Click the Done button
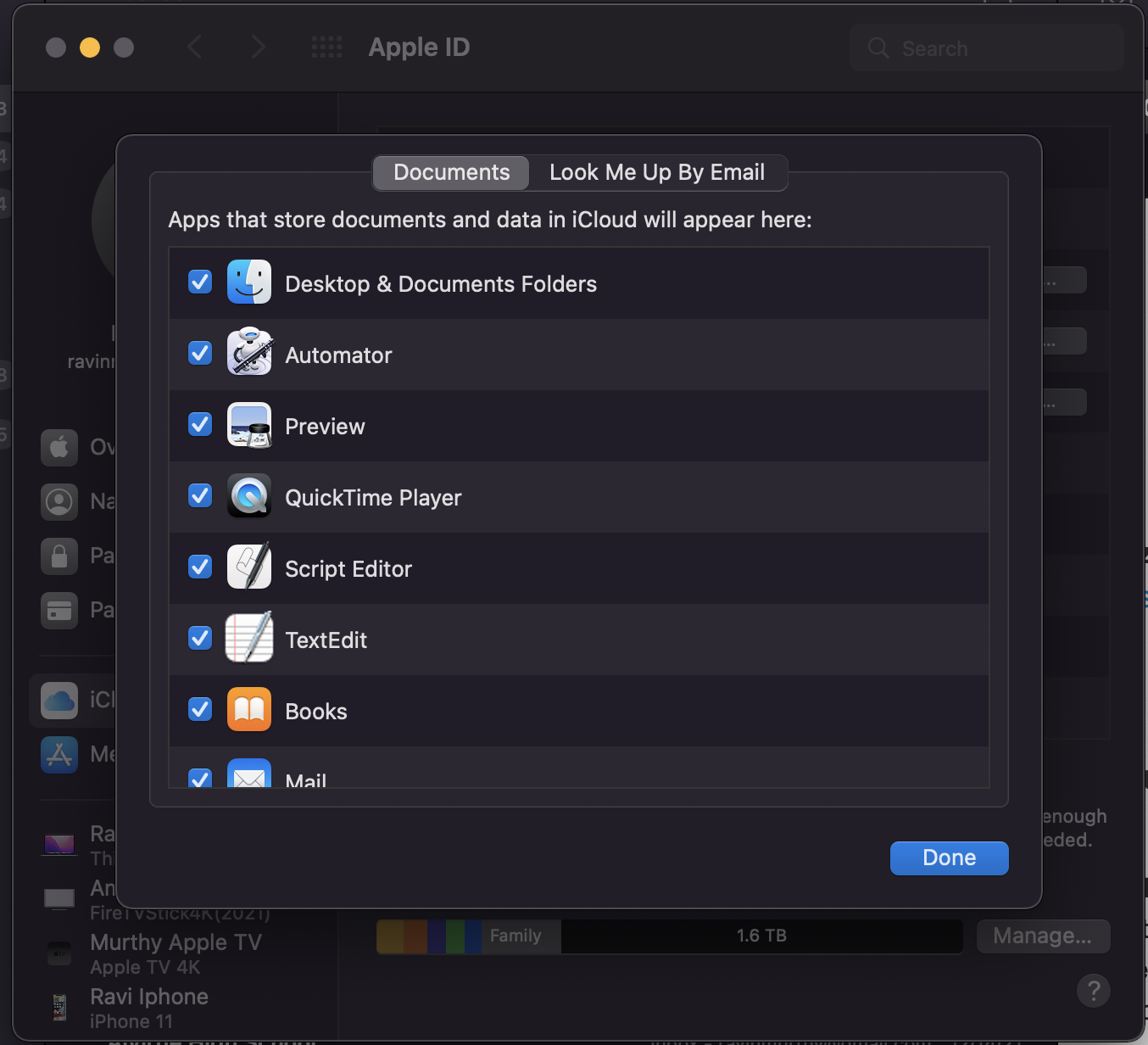The image size is (1148, 1045). pyautogui.click(x=950, y=858)
